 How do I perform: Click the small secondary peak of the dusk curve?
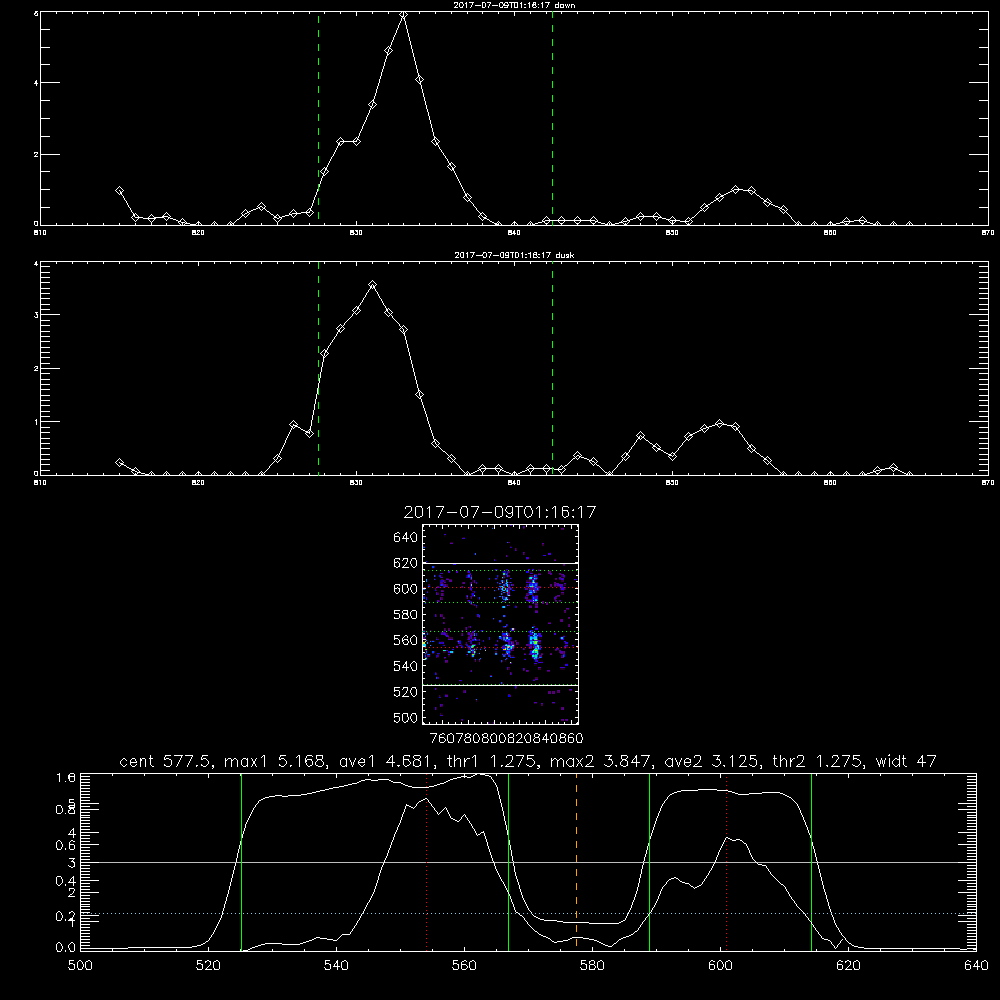click(720, 423)
